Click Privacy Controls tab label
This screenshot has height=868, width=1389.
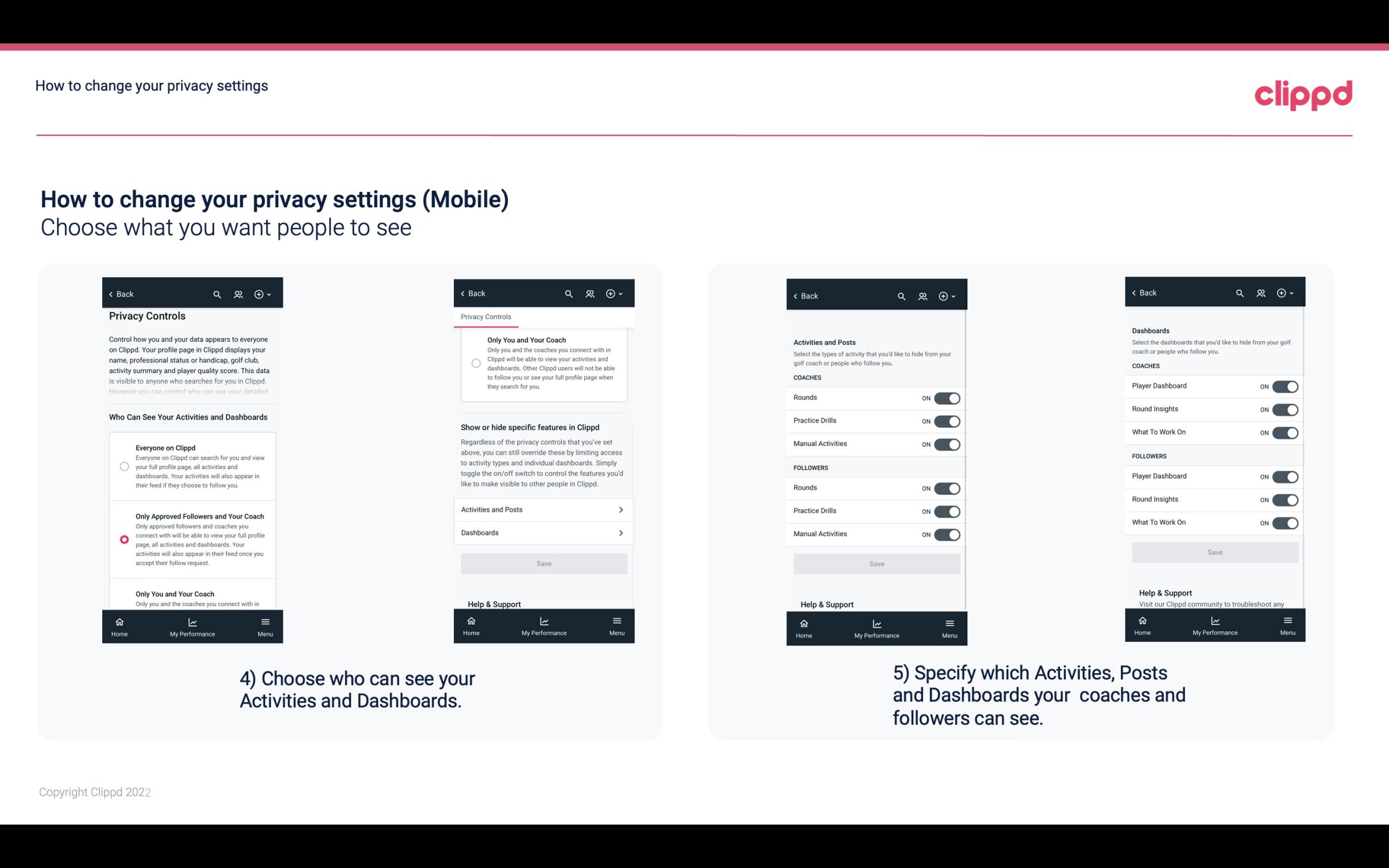click(485, 316)
